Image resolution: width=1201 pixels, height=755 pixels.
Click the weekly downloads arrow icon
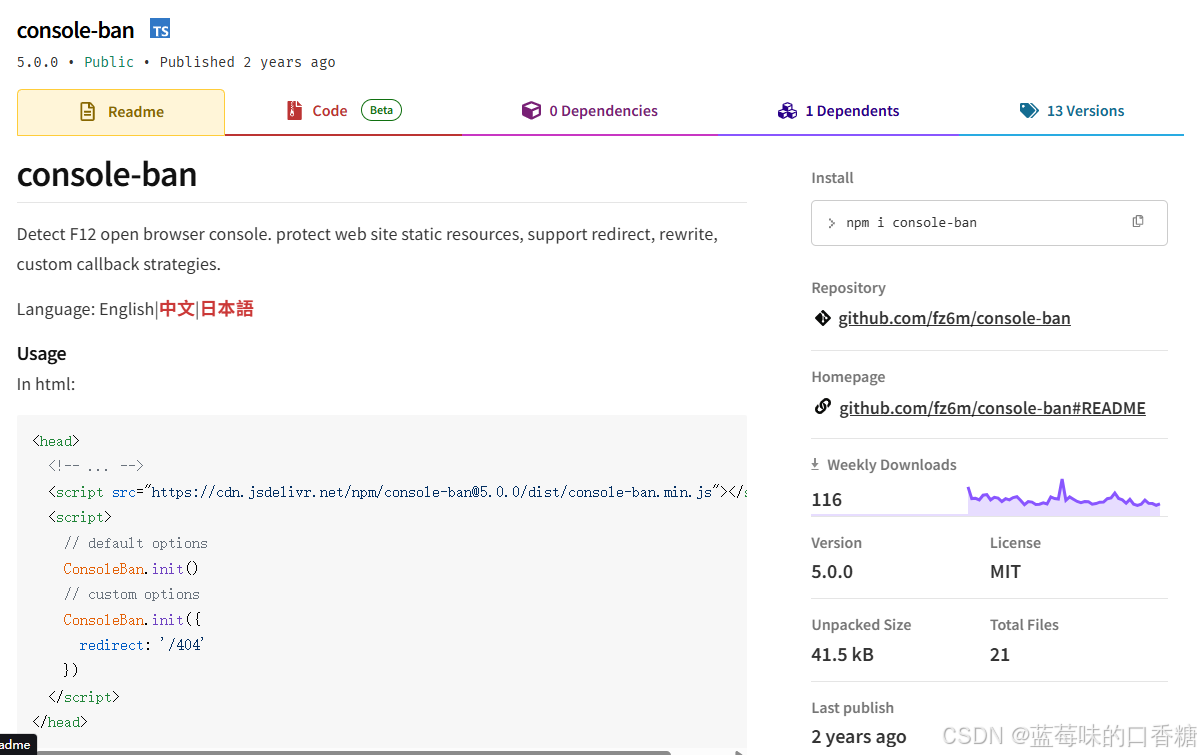tap(815, 464)
